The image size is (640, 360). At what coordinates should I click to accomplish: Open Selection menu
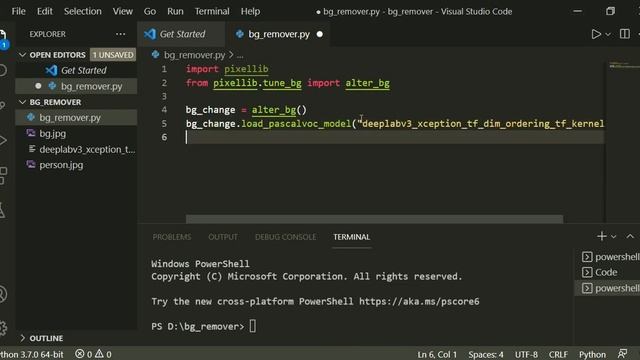tap(82, 11)
